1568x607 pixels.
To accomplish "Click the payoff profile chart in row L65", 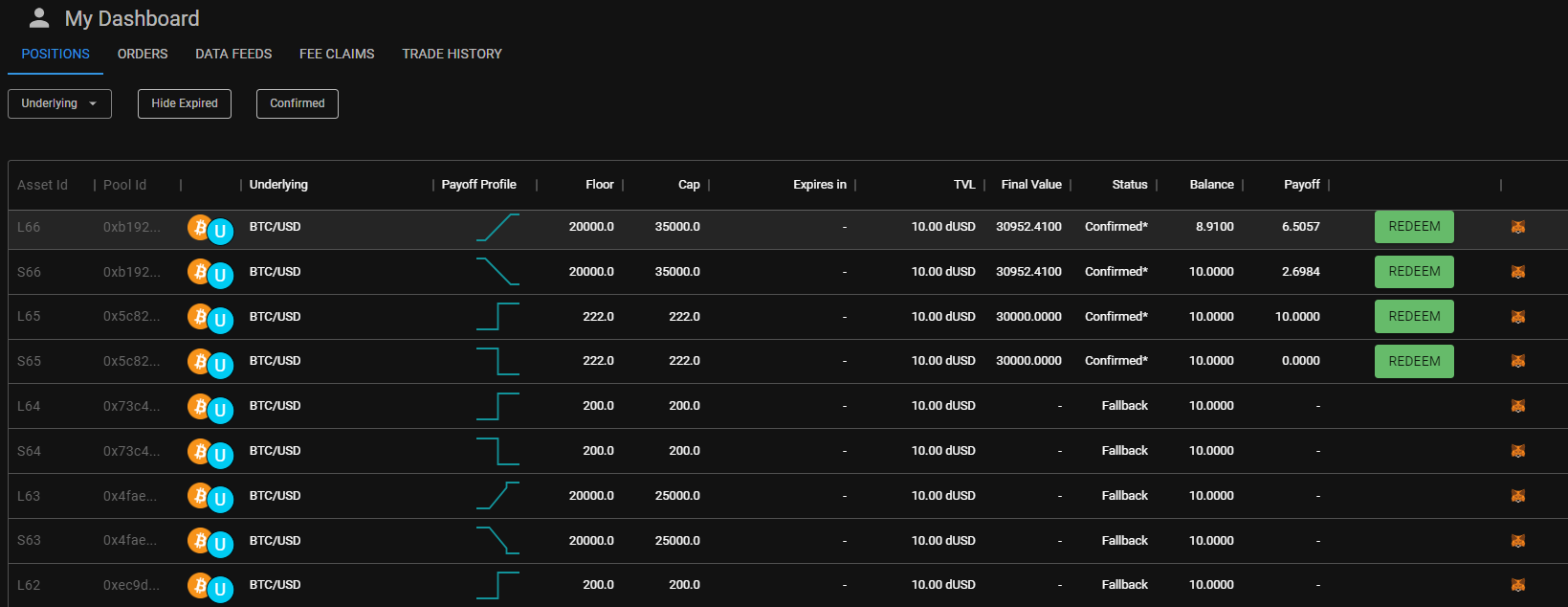I will click(x=497, y=316).
